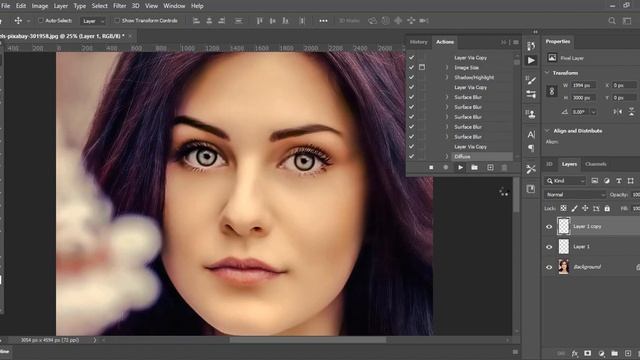Create a new action set folder
Viewport: 640px width, 360px height.
(x=474, y=167)
